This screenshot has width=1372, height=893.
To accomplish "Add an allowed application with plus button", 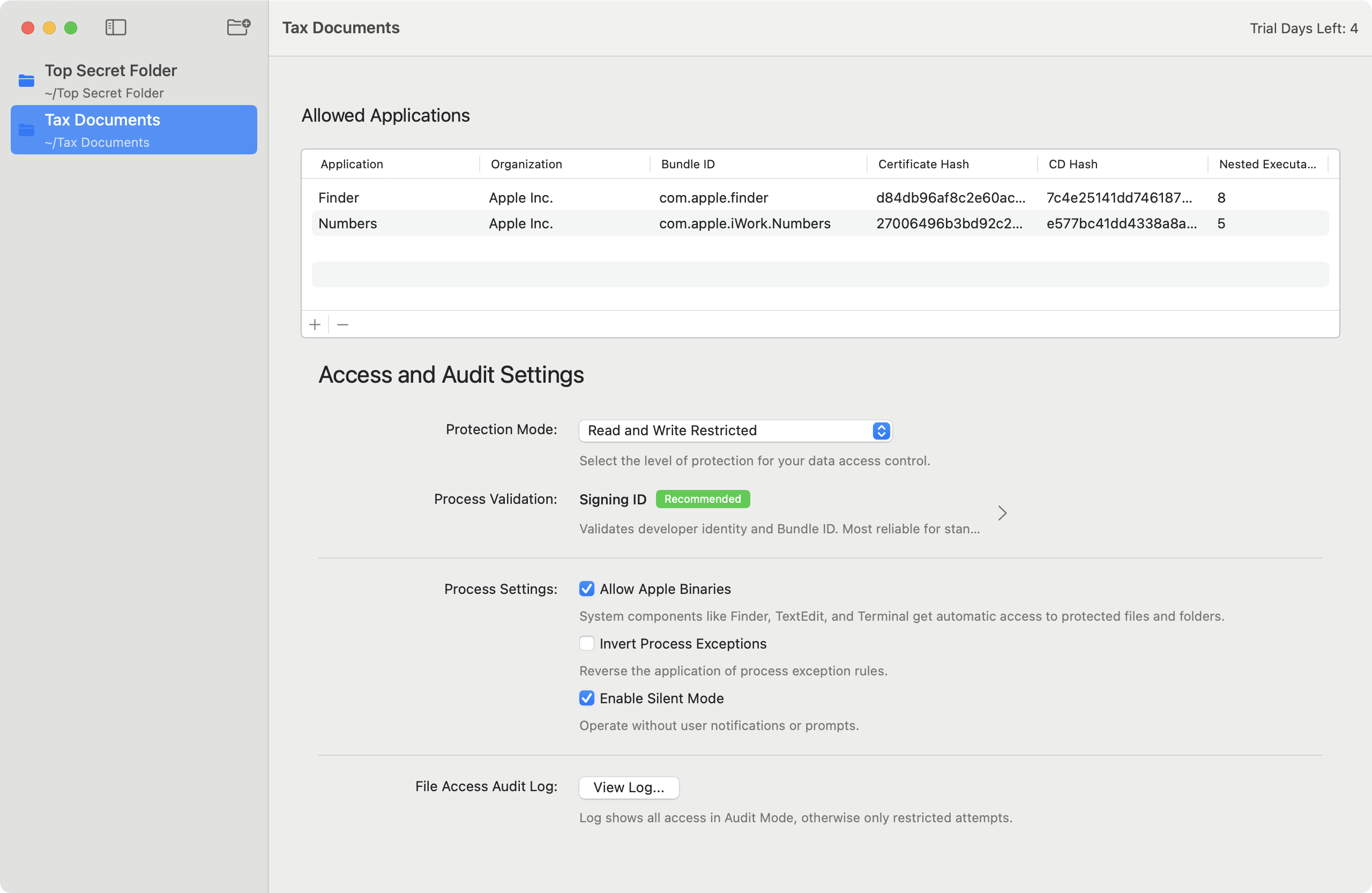I will (x=315, y=325).
